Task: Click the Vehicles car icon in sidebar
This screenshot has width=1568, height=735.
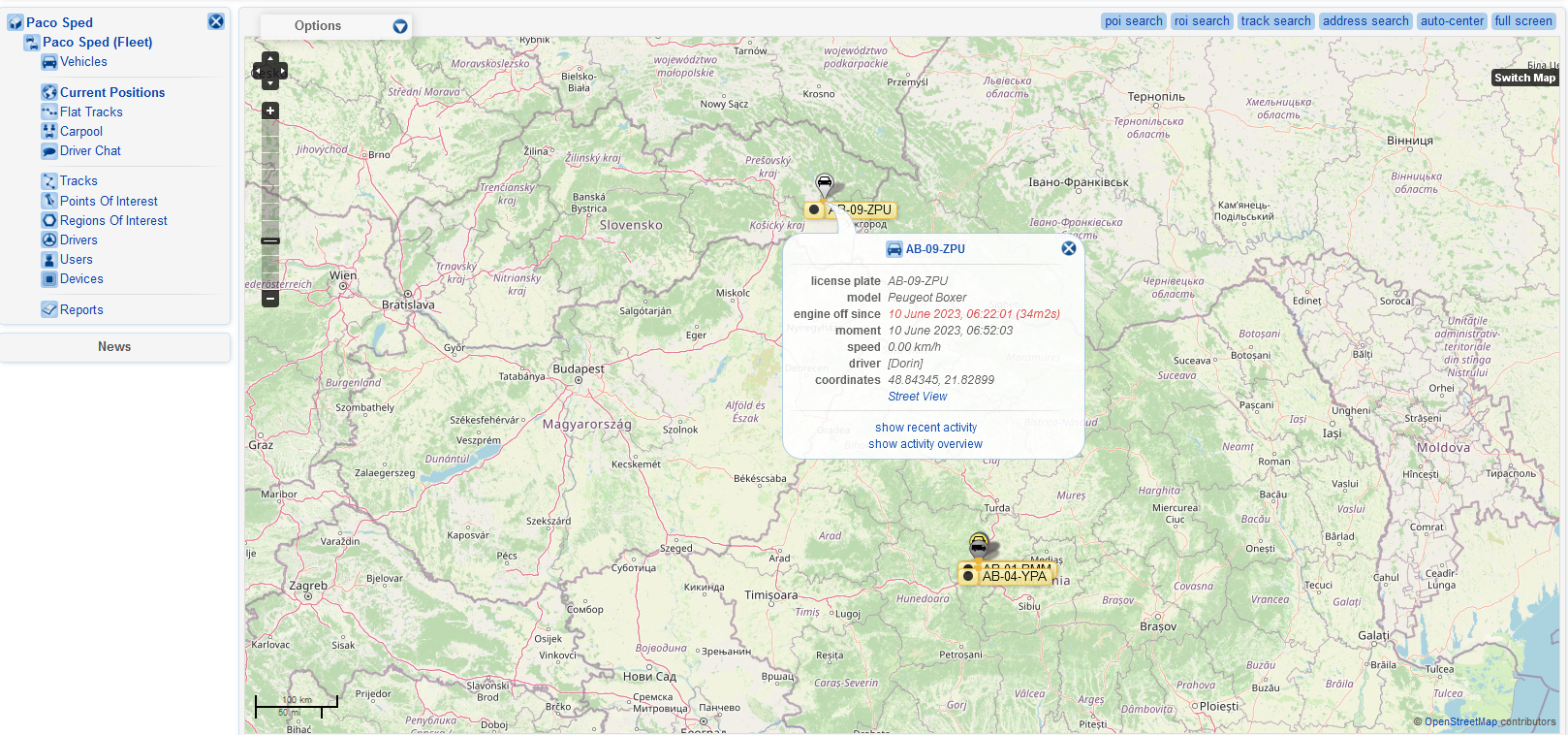Action: (x=49, y=62)
